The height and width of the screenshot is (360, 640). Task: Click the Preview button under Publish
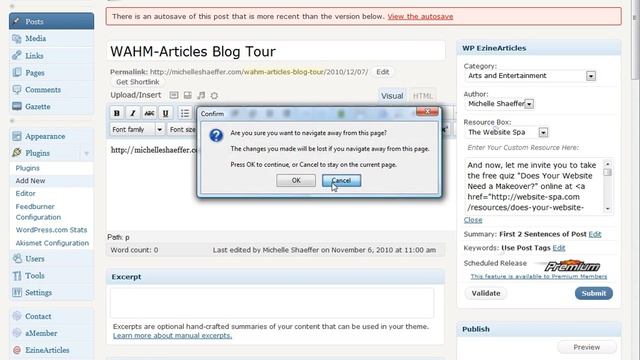[587, 347]
